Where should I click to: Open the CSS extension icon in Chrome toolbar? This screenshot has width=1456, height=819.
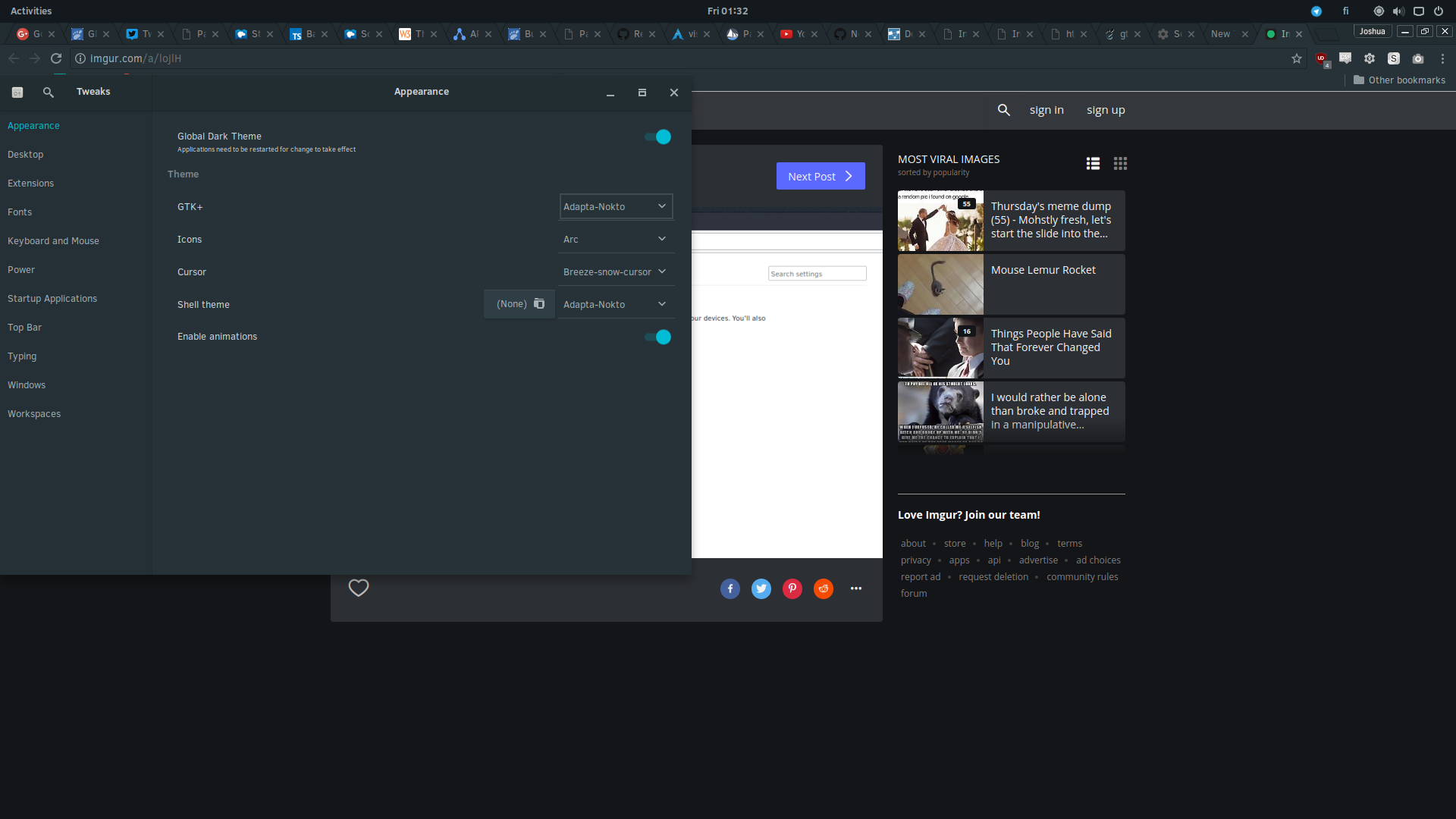point(1345,58)
